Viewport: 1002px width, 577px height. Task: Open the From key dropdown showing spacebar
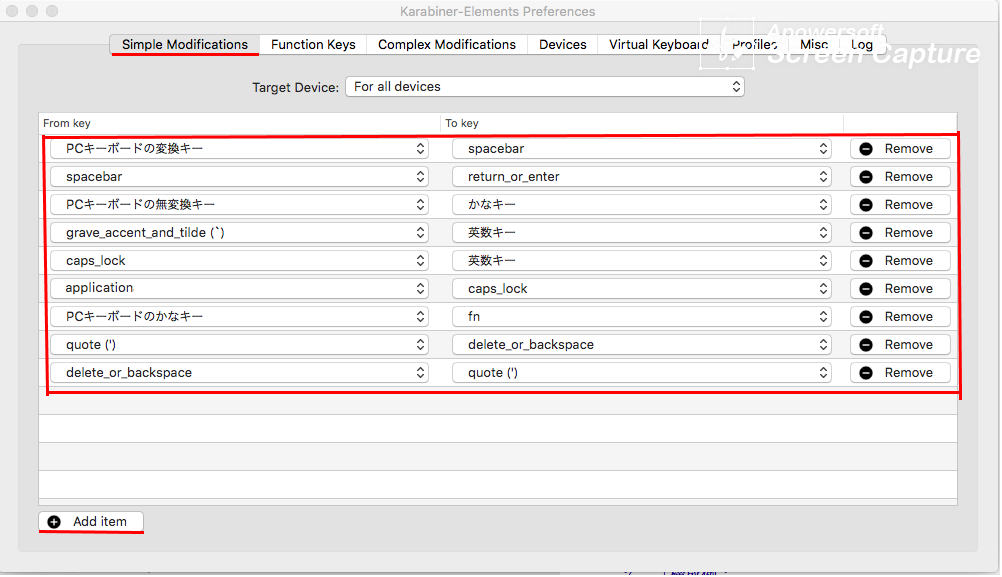pyautogui.click(x=239, y=177)
